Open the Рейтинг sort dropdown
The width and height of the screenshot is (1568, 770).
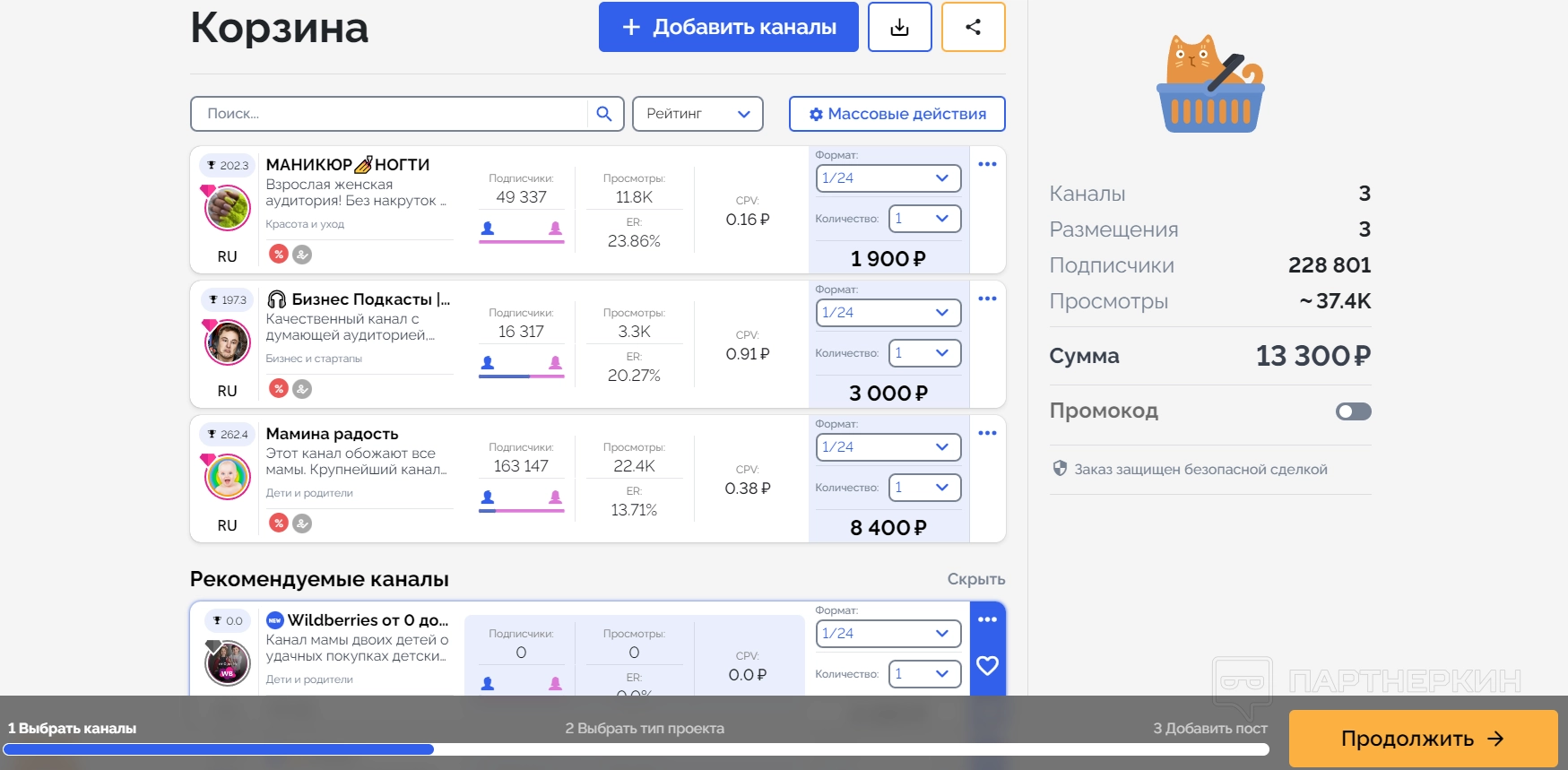point(697,114)
